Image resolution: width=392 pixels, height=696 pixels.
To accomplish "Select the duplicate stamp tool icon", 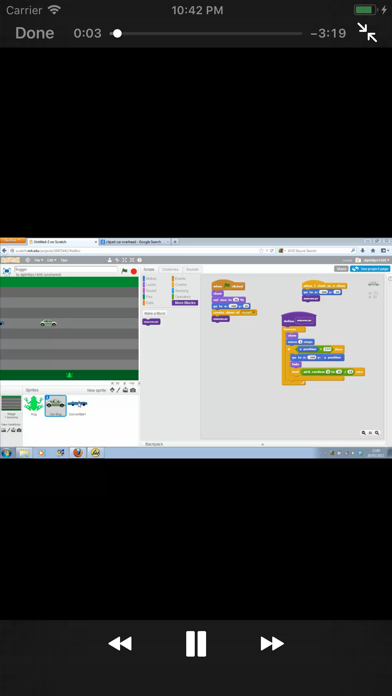I will [x=110, y=260].
